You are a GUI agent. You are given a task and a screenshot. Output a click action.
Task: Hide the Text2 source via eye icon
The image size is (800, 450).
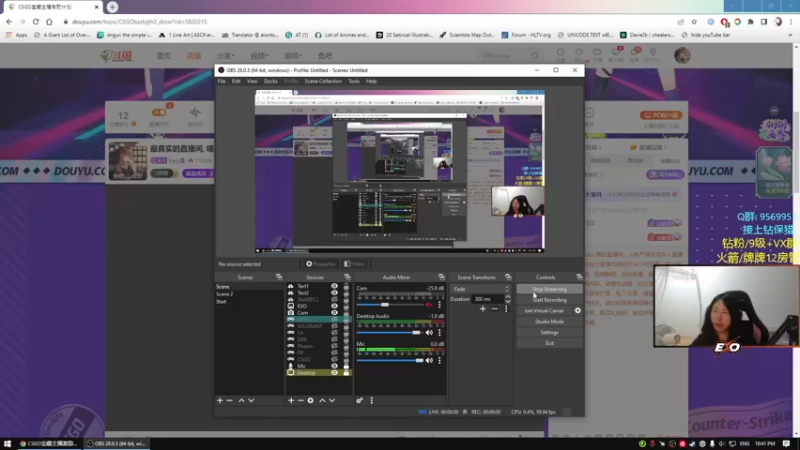pos(334,293)
